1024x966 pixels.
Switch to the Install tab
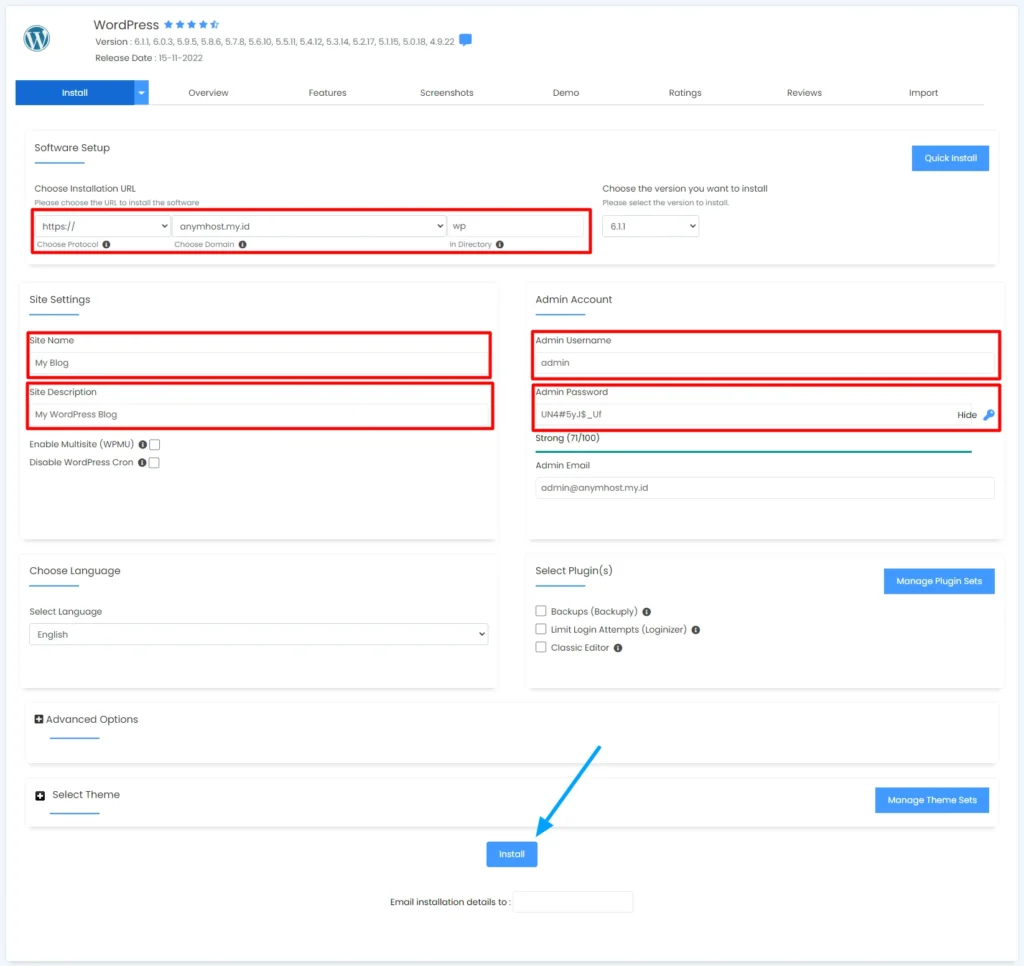(74, 93)
